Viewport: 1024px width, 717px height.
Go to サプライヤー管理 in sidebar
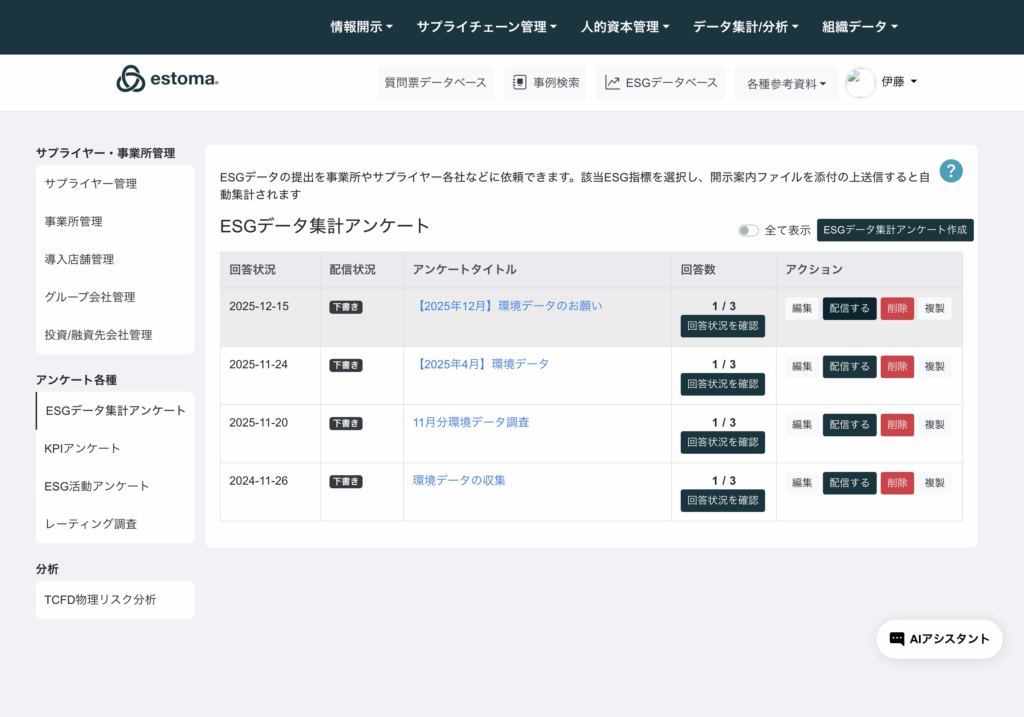[91, 184]
